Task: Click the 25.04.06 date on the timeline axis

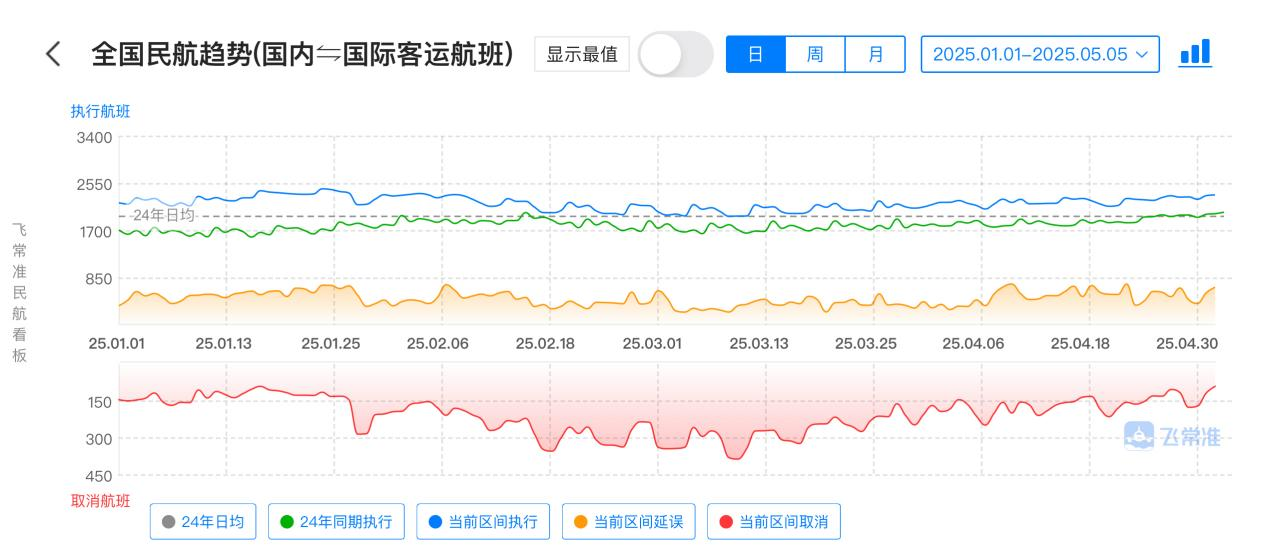Action: [x=973, y=343]
